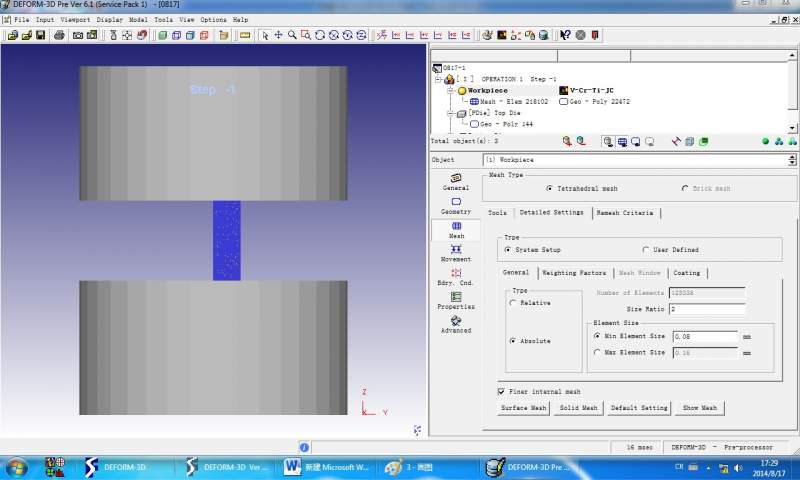Click the Show Mesh button
The height and width of the screenshot is (480, 800).
click(700, 408)
